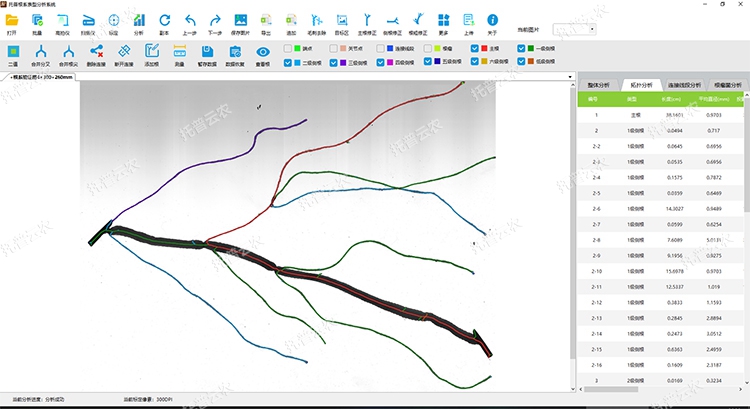The height and width of the screenshot is (409, 750).
Task: Click the 删除连接 (Delete connection) icon
Action: coord(97,54)
